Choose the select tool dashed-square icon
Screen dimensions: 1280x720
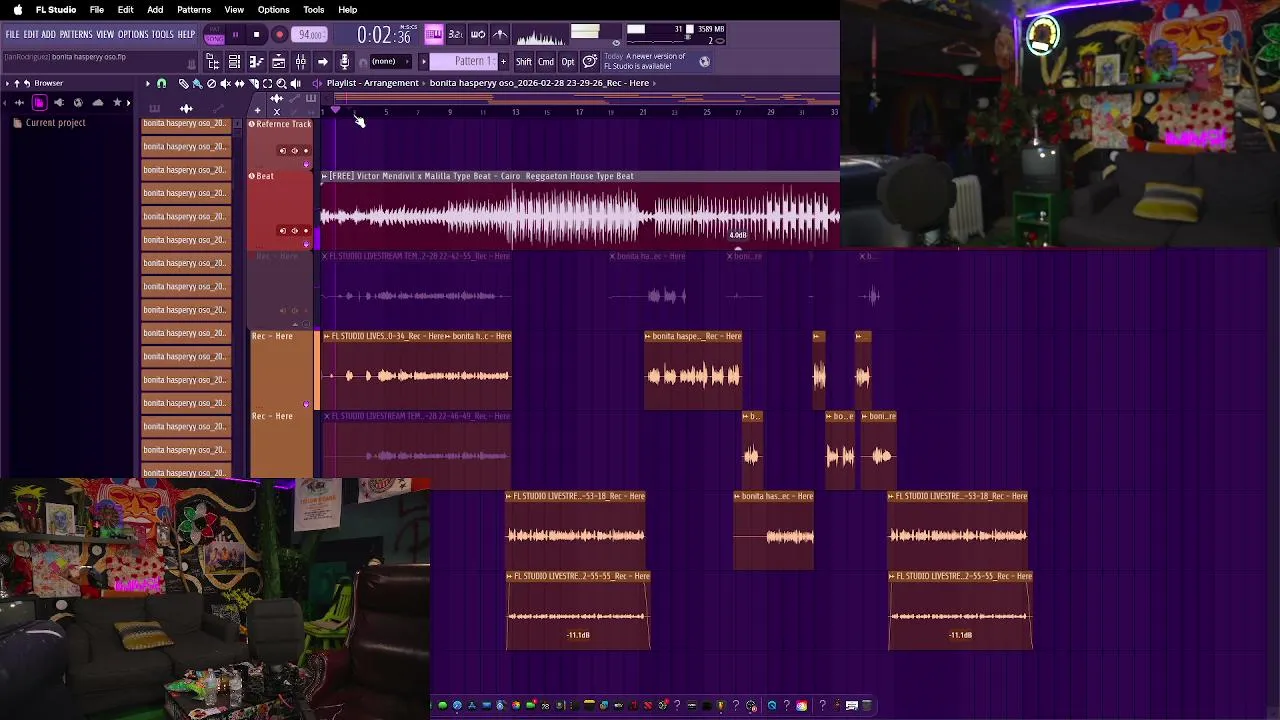point(267,83)
